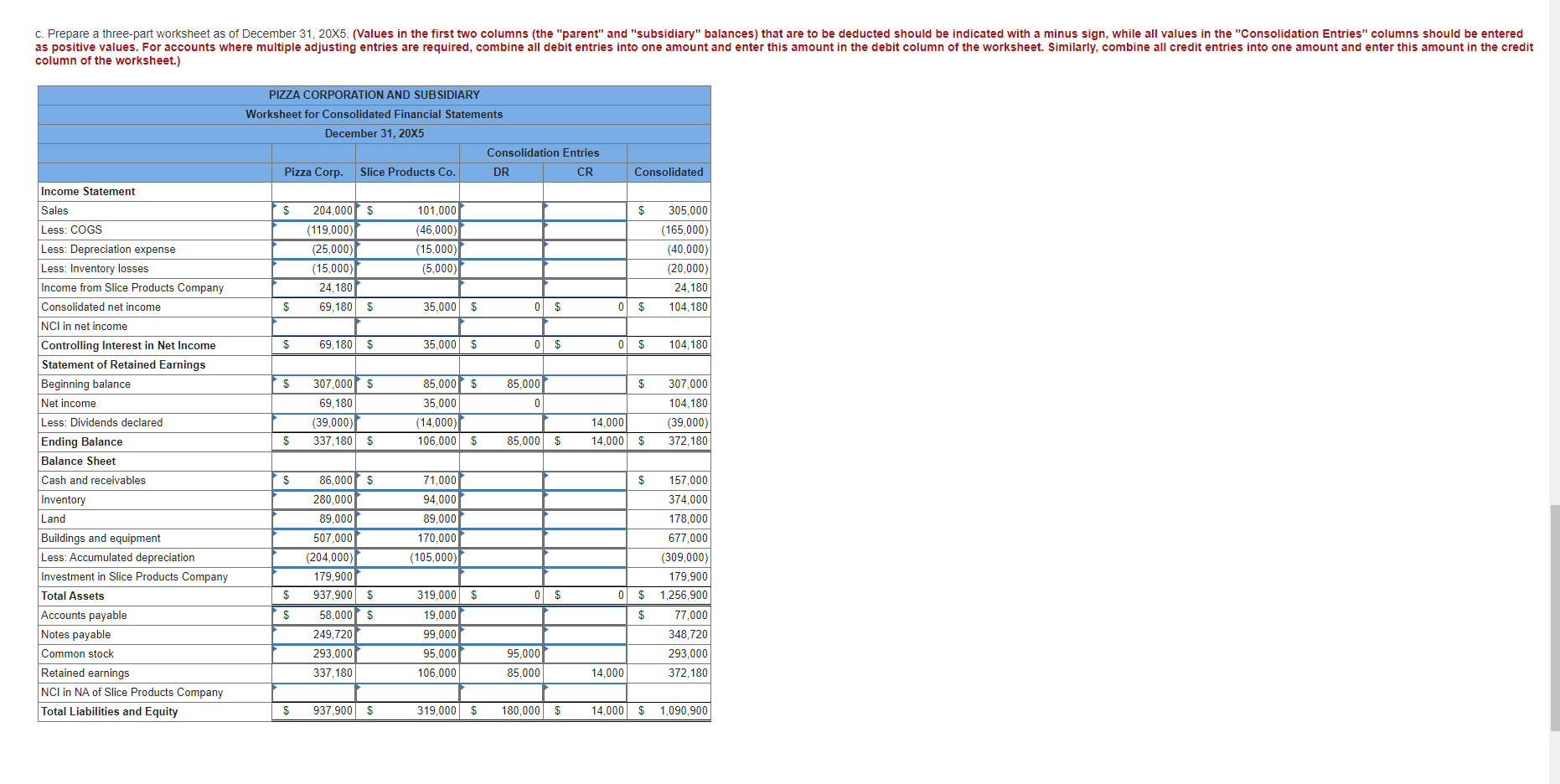Image resolution: width=1560 pixels, height=784 pixels.
Task: Click the marker on Common stock 293,000 cell
Action: (276, 649)
